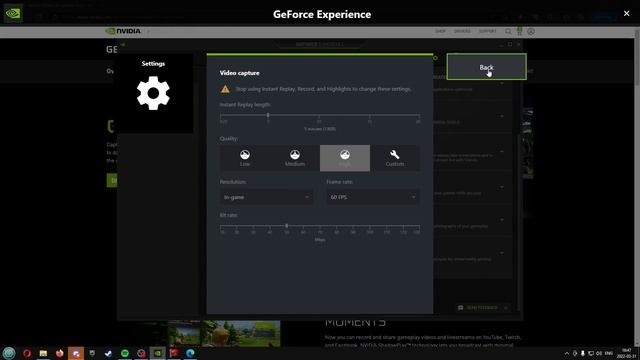Select the Medium quality preset
Viewport: 640px width, 360px height.
(x=295, y=158)
